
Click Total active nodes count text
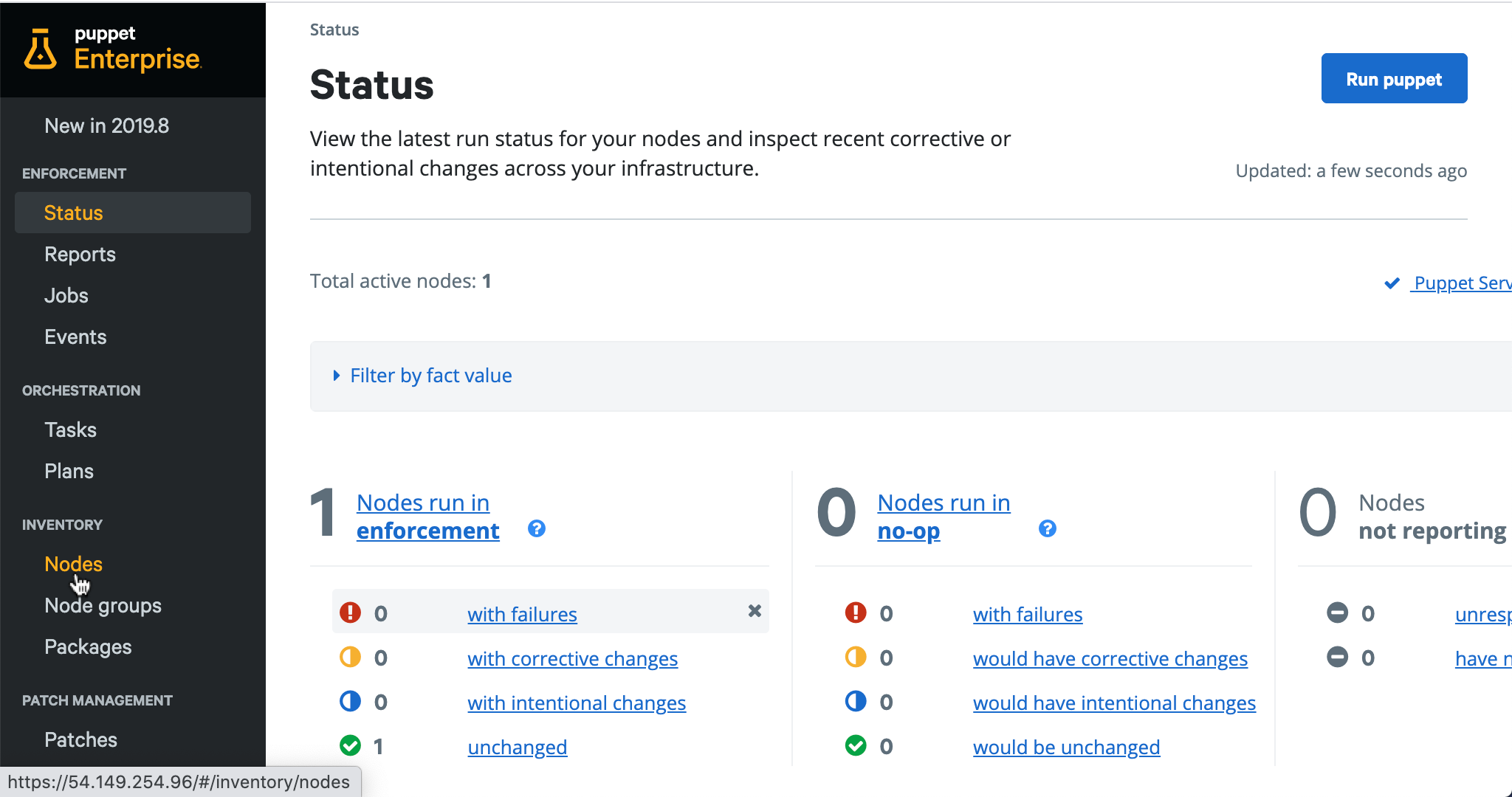[400, 281]
